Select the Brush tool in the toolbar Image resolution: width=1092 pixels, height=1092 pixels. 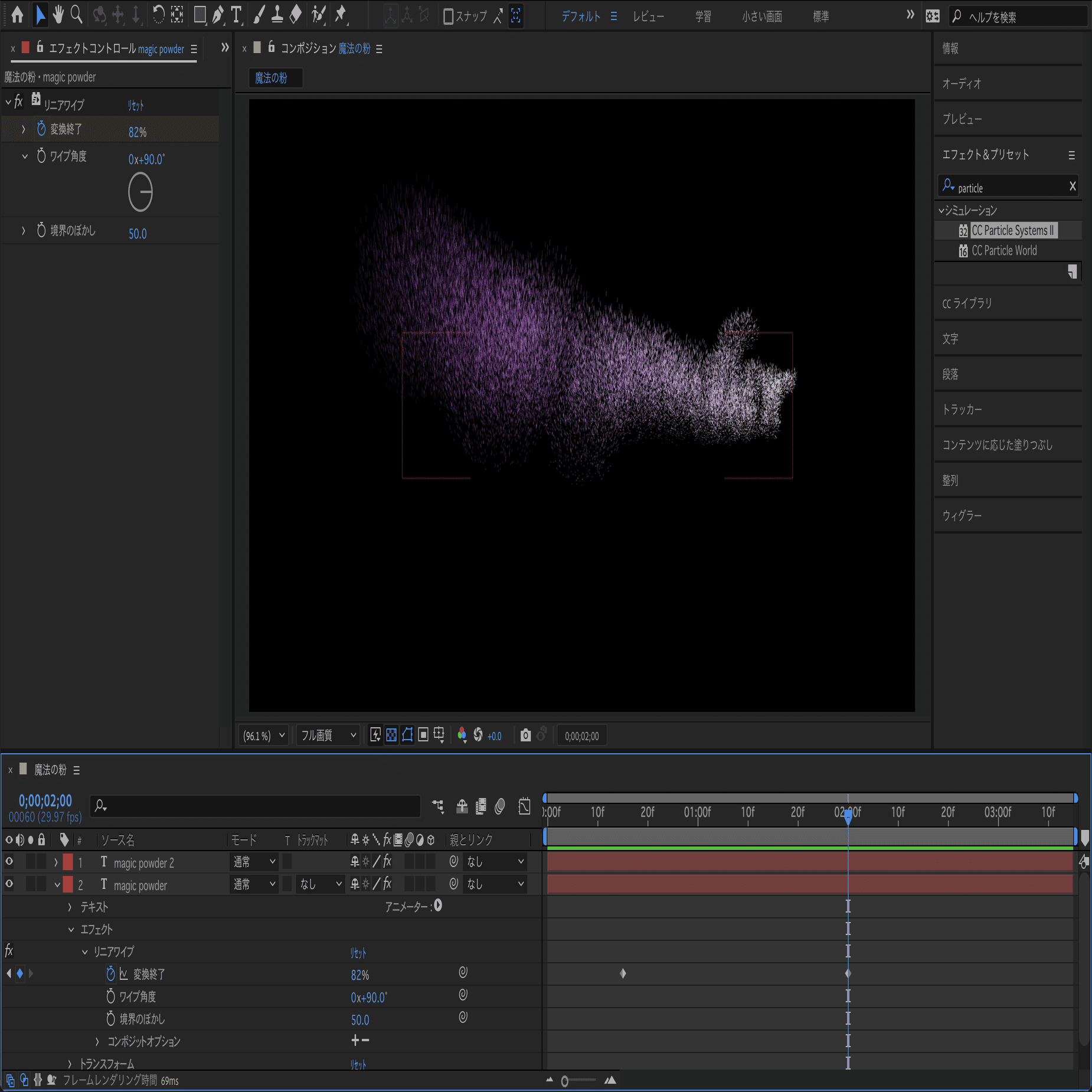point(259,15)
